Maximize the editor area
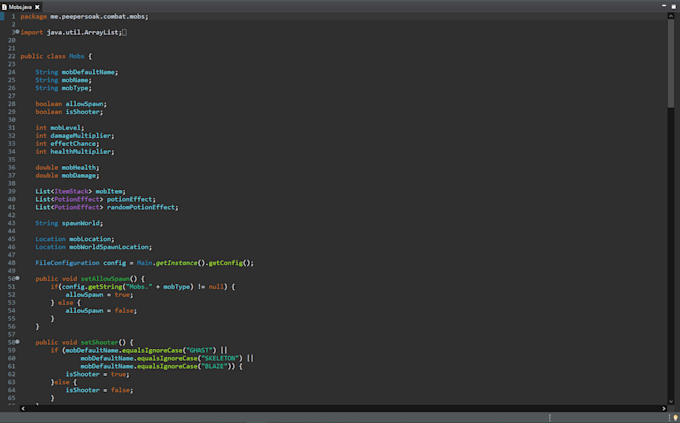Viewport: 680px width, 423px height. pyautogui.click(x=673, y=7)
